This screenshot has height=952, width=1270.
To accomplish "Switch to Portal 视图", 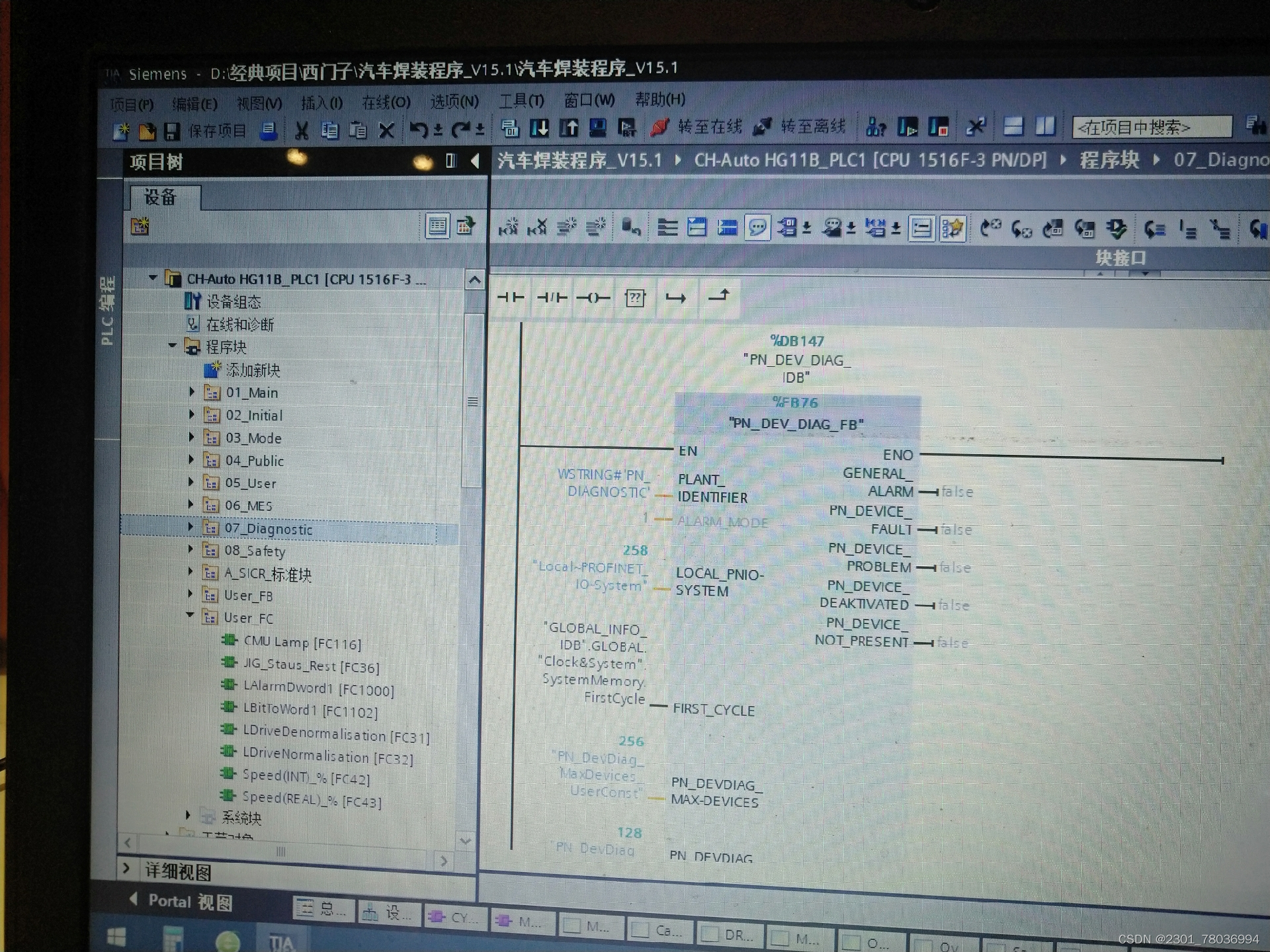I will pyautogui.click(x=181, y=901).
